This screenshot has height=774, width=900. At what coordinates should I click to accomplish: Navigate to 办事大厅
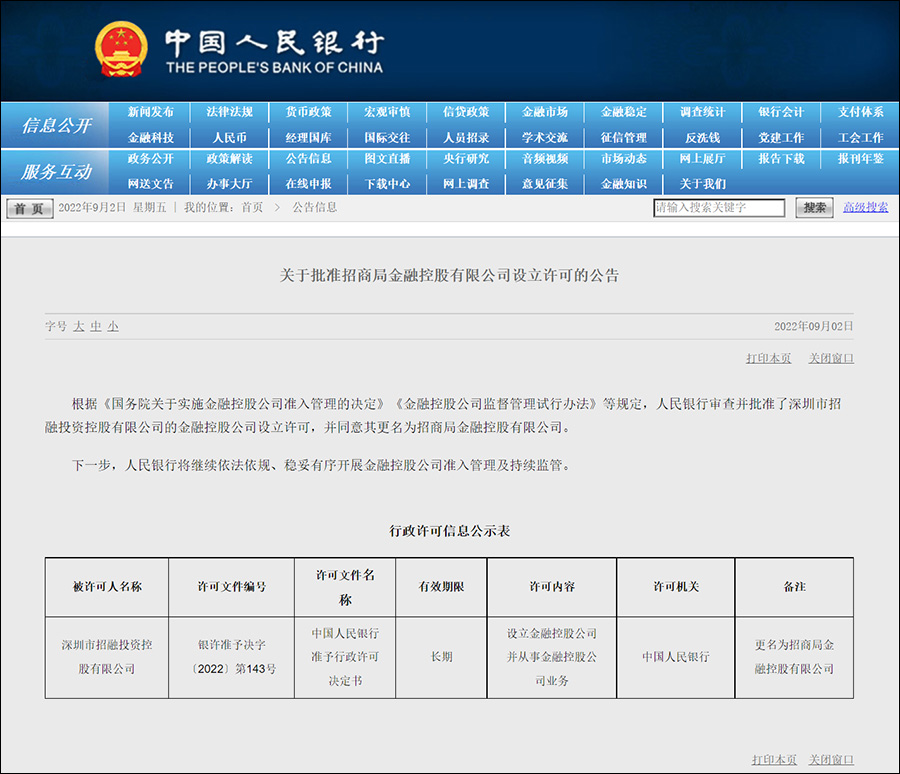tap(230, 184)
